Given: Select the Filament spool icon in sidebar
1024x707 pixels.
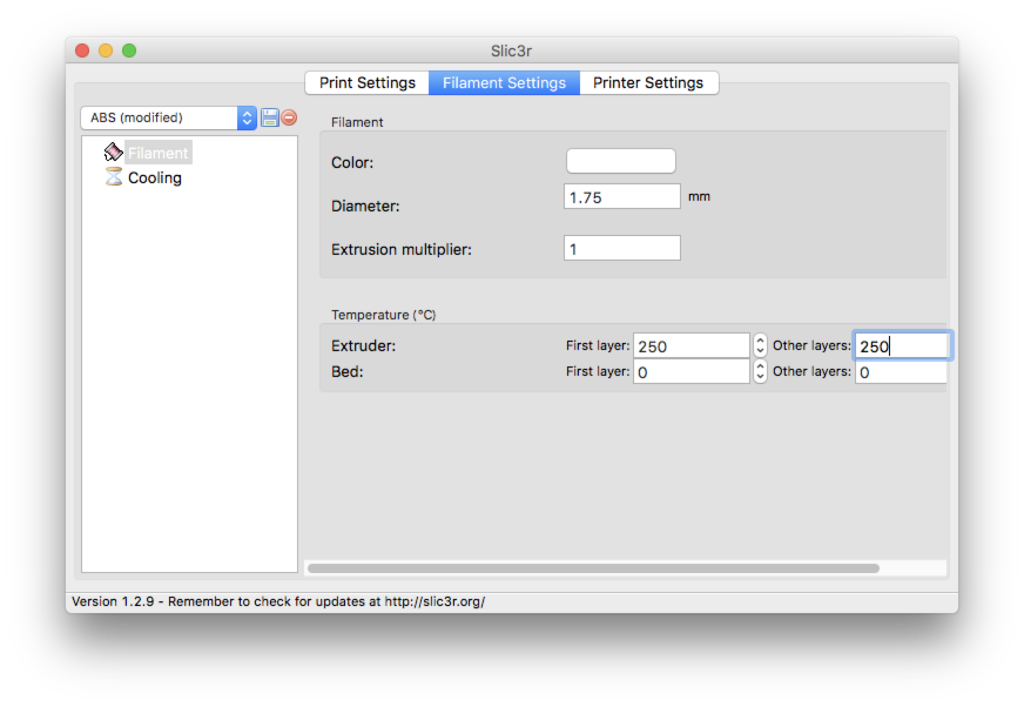Looking at the screenshot, I should pos(113,152).
